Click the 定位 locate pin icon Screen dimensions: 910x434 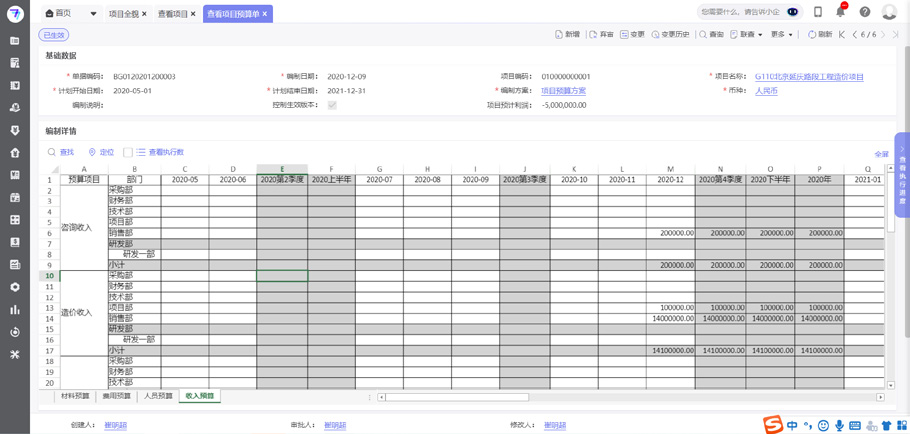92,152
